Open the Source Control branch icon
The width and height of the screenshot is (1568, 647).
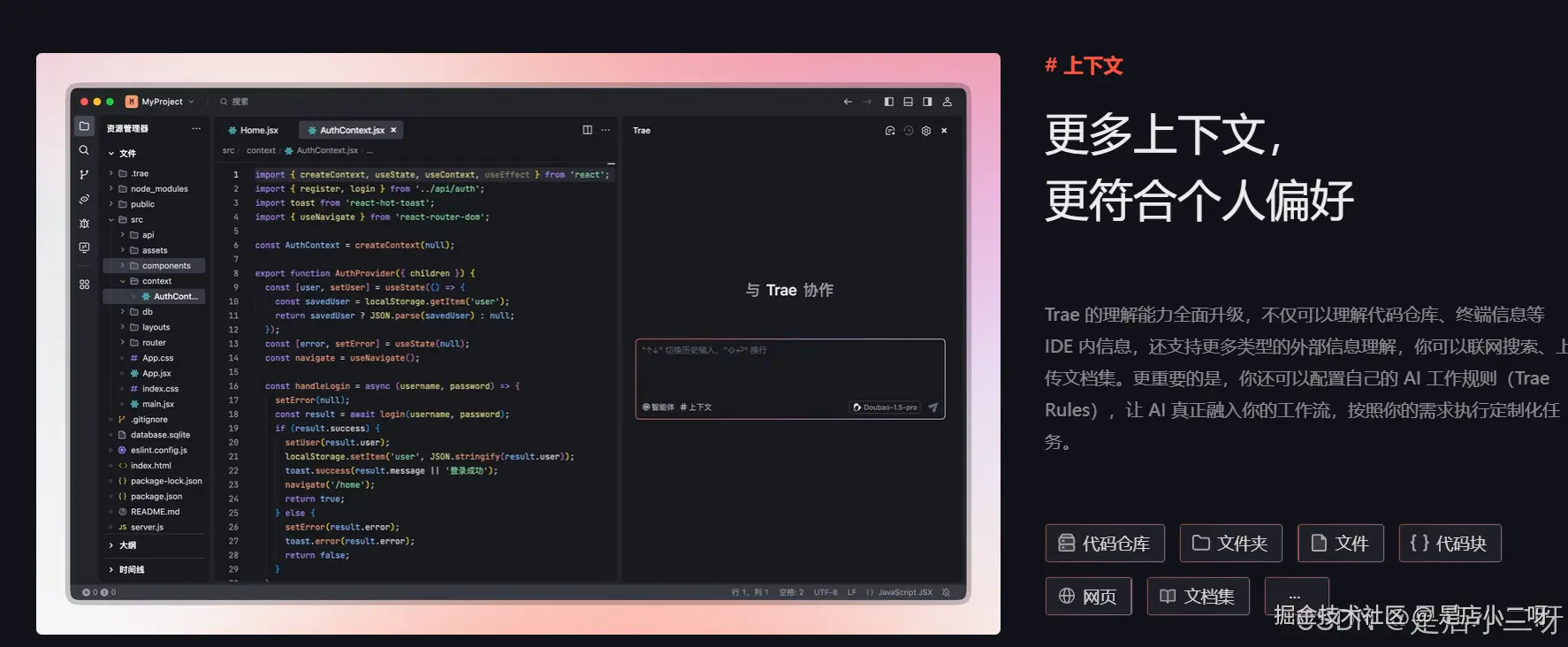pyautogui.click(x=84, y=175)
